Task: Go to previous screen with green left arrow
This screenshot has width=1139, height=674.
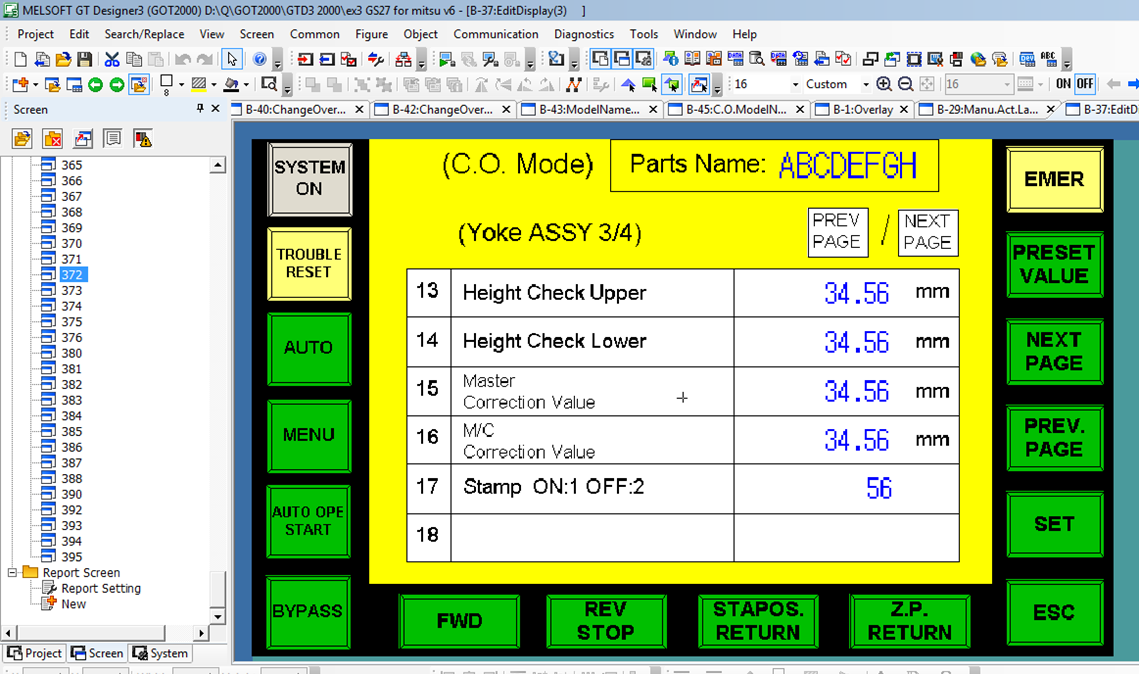Action: pos(95,84)
